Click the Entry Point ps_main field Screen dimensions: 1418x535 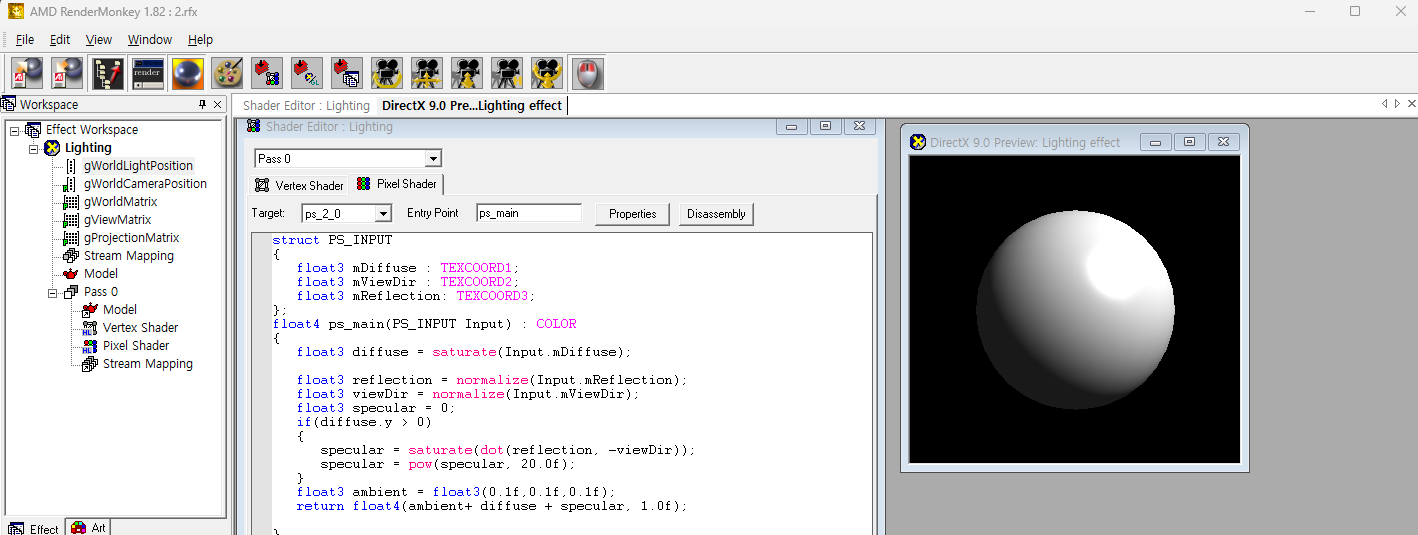point(529,213)
